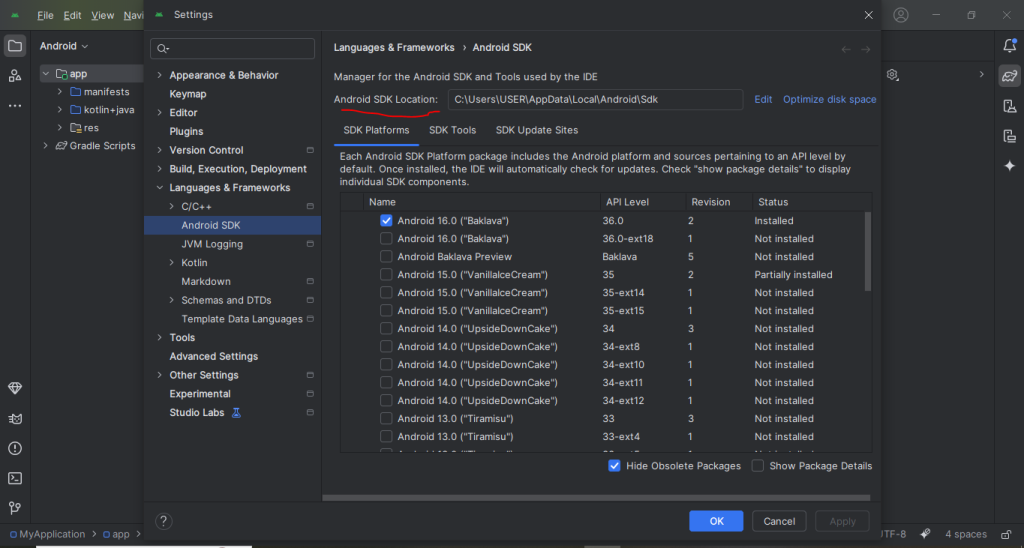The height and width of the screenshot is (548, 1024).
Task: Open the Project tool window folder icon
Action: [15, 46]
